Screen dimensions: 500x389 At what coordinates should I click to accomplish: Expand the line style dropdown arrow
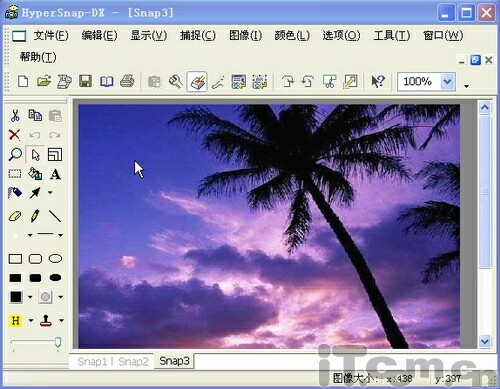pos(61,235)
